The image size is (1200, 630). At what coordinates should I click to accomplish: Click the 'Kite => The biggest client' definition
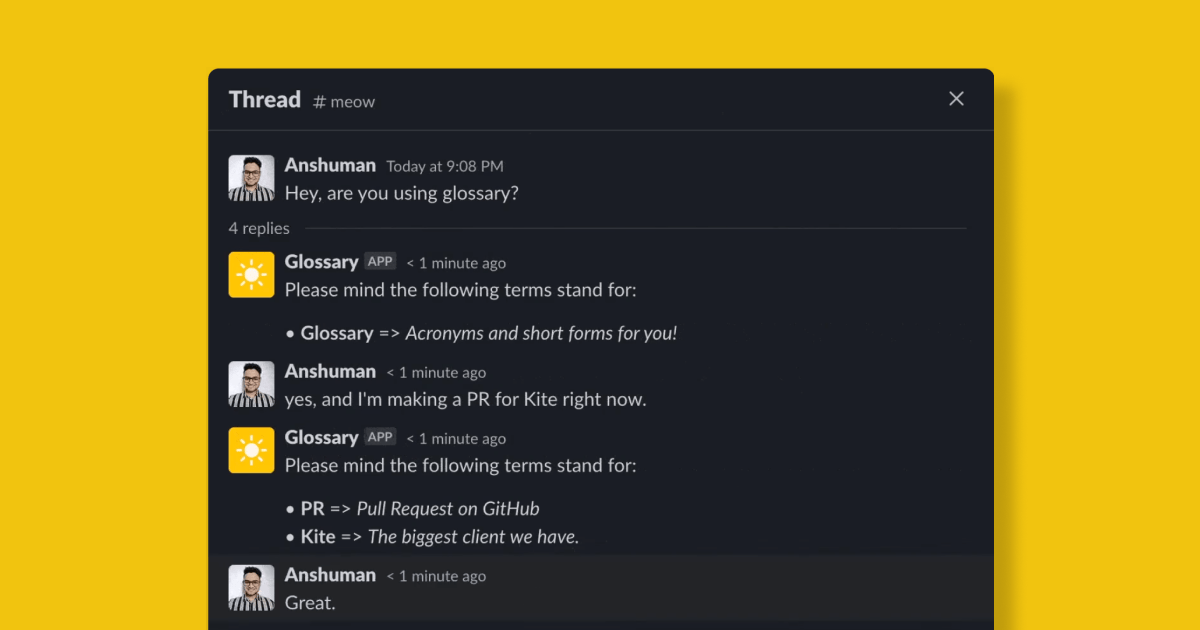[440, 537]
